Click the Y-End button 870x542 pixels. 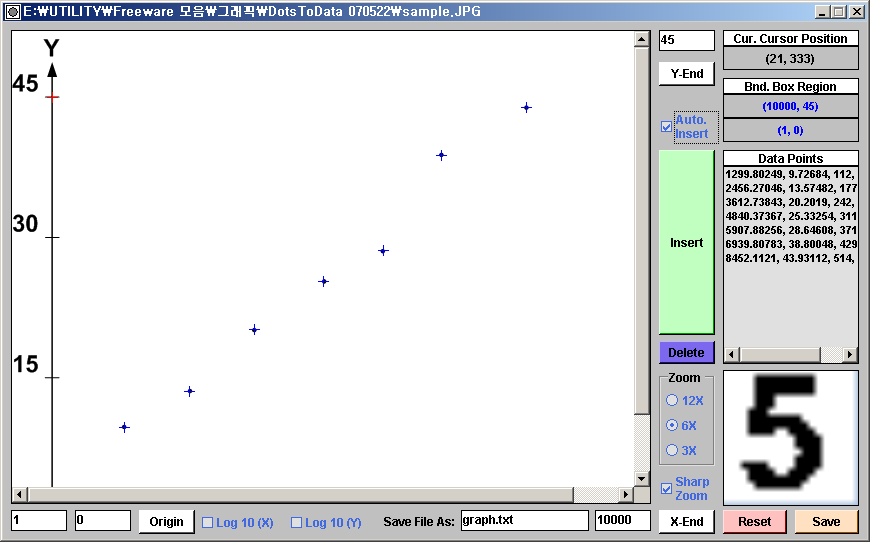(x=686, y=74)
